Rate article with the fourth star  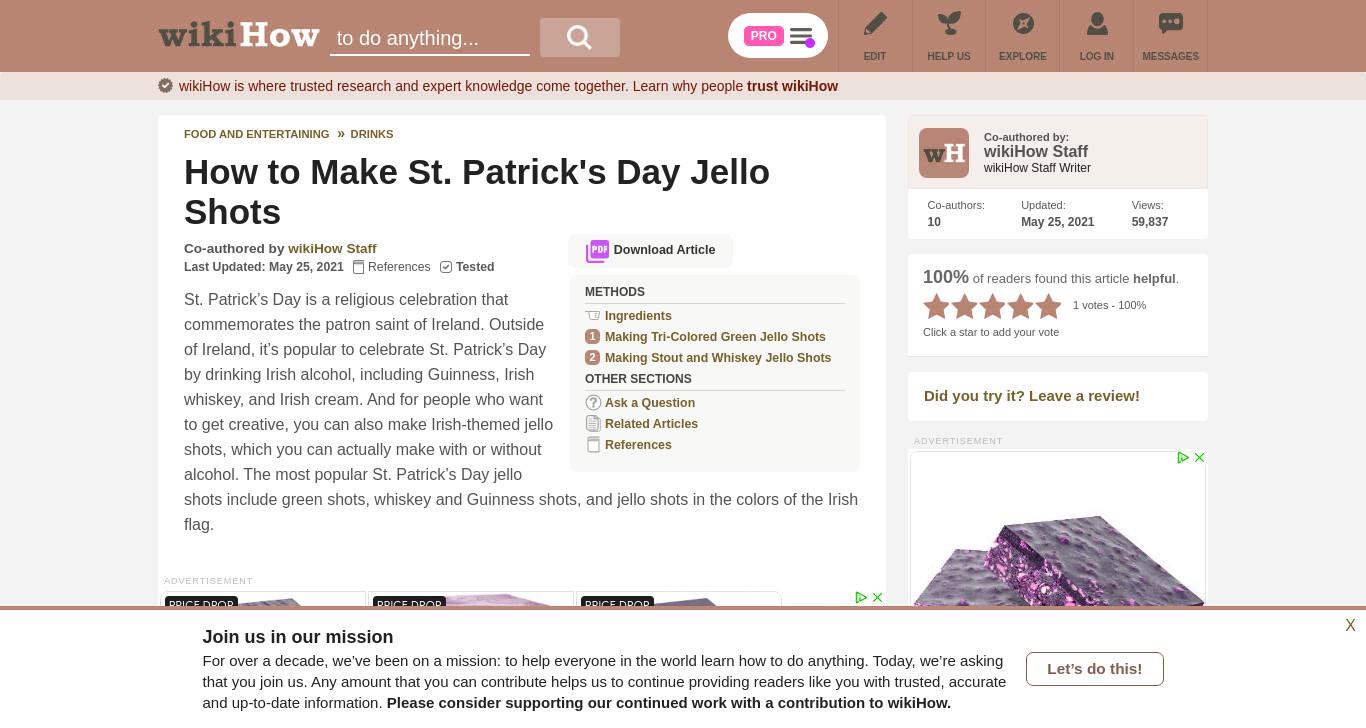pyautogui.click(x=1021, y=306)
